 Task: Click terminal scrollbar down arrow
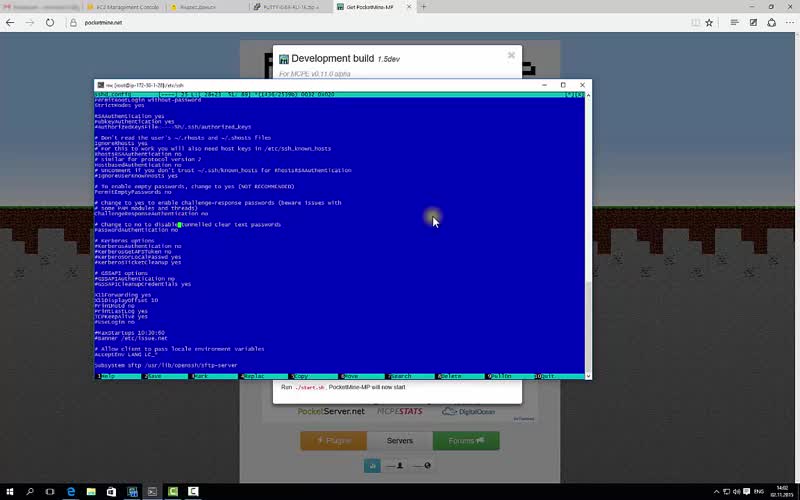point(588,376)
